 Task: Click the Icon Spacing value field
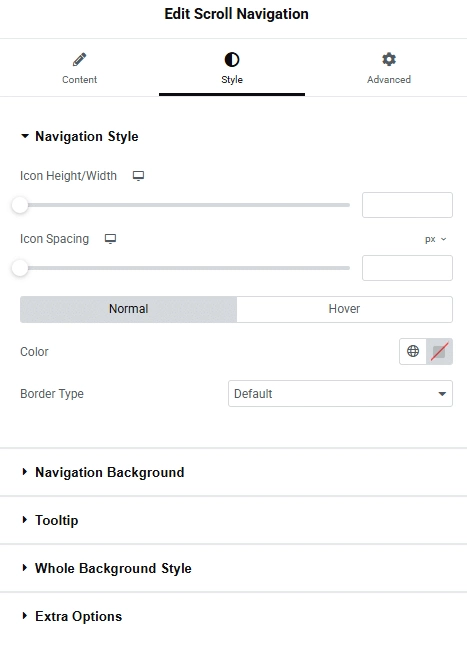click(x=407, y=268)
